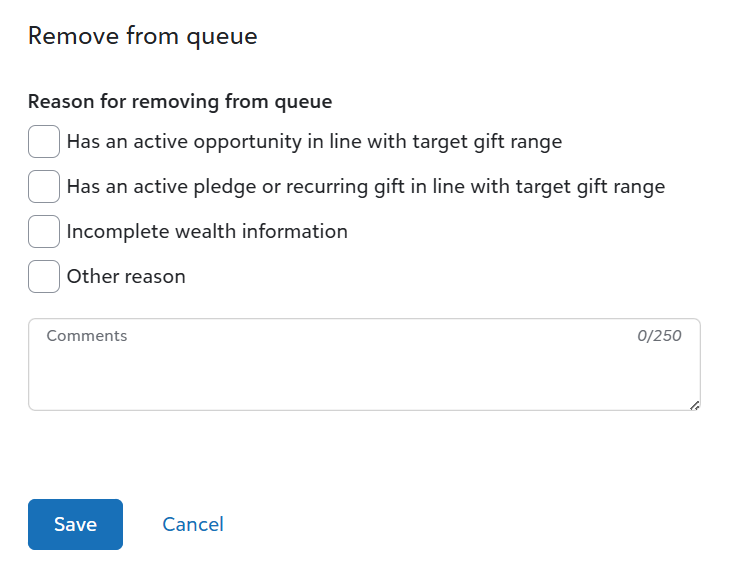Enable the Incomplete wealth information checkbox

44,232
